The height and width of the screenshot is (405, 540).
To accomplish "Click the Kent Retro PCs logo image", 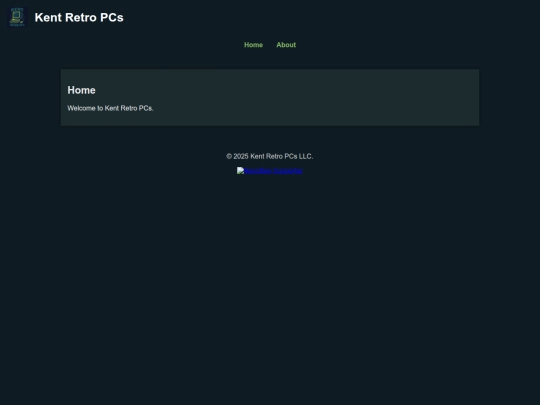I will tap(17, 17).
